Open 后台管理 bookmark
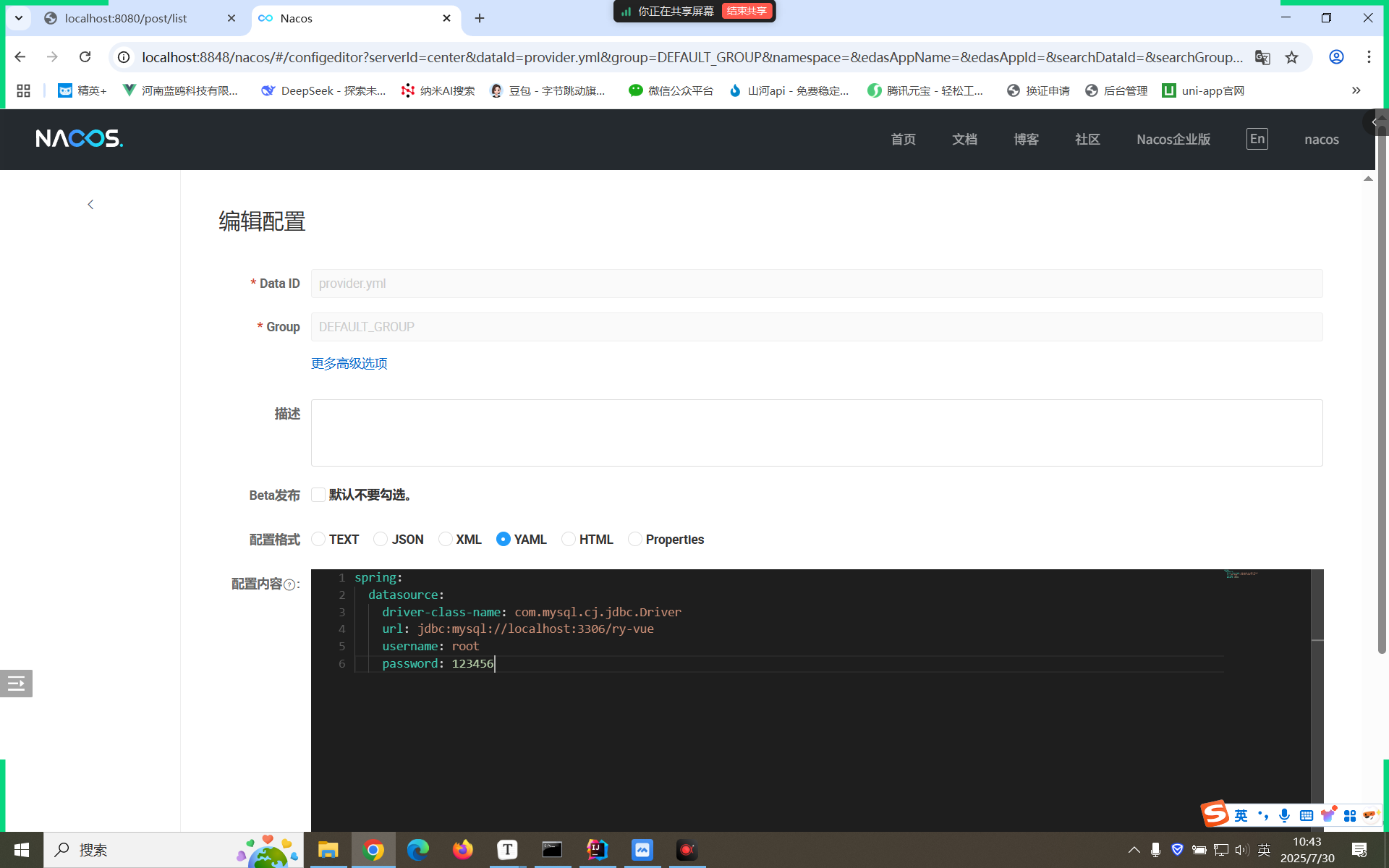This screenshot has width=1389, height=868. pyautogui.click(x=1116, y=90)
